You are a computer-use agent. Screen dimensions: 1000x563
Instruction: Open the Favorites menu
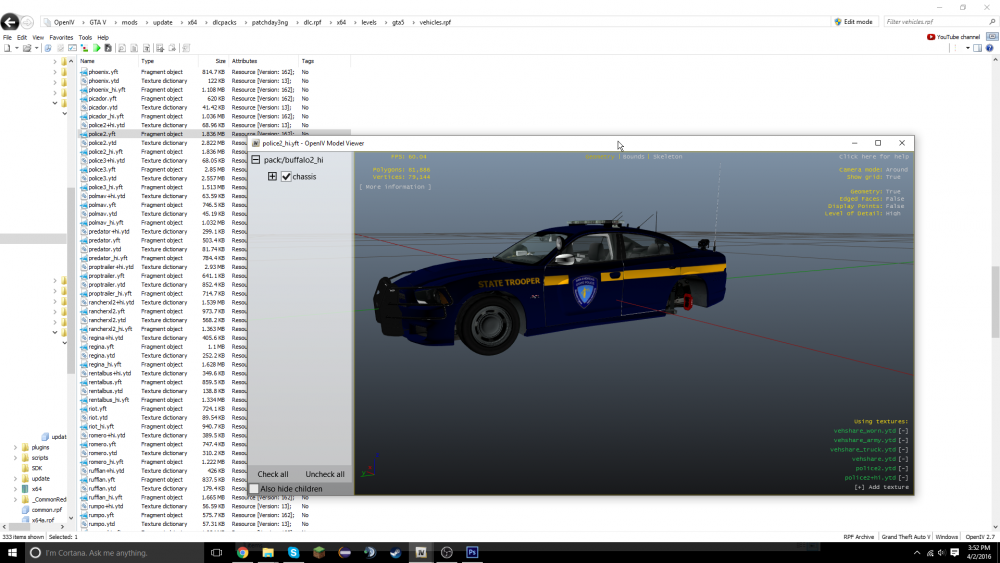(x=61, y=38)
